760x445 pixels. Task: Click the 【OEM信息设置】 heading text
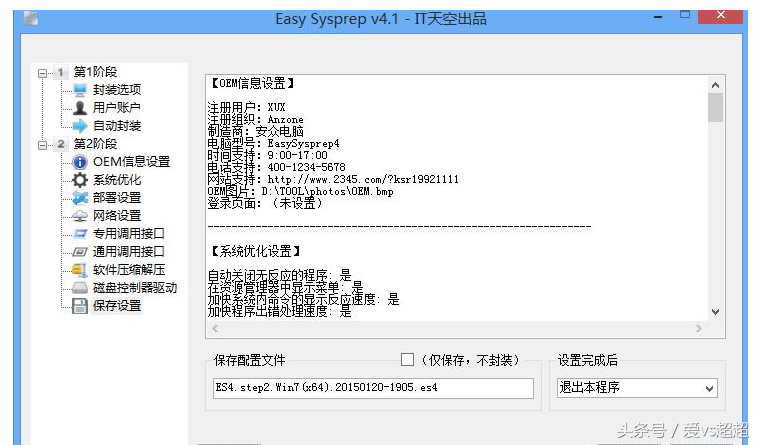pyautogui.click(x=252, y=83)
